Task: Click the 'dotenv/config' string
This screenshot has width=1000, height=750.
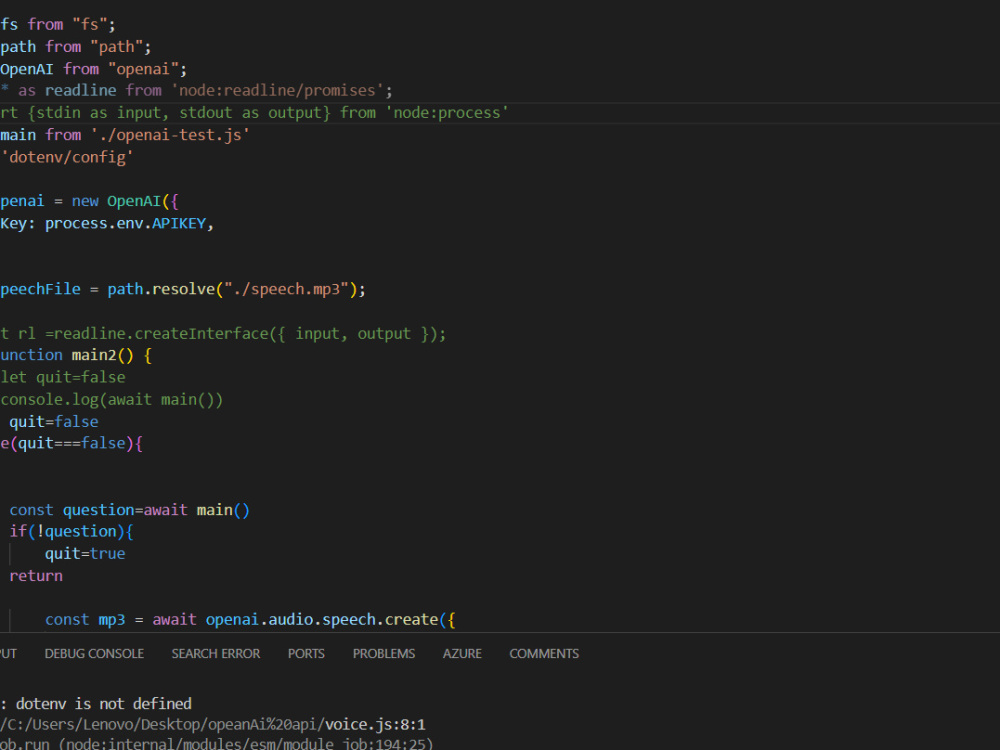Action: pos(67,157)
